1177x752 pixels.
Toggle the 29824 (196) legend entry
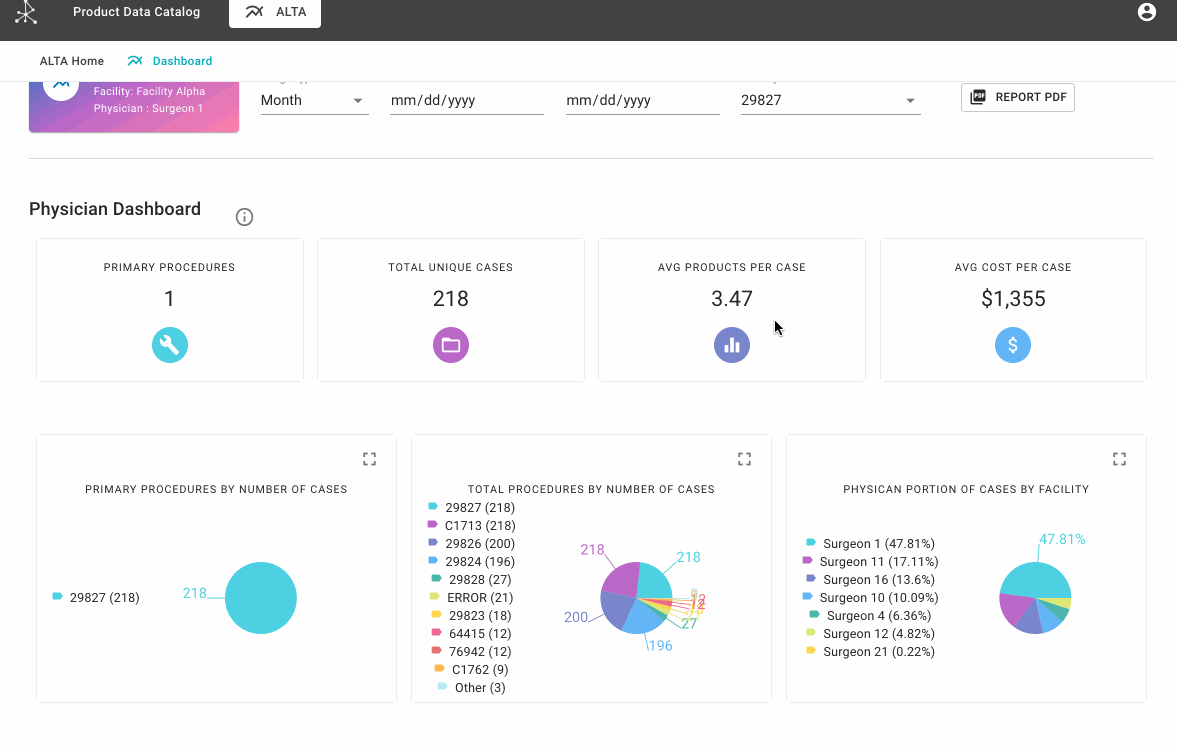(471, 561)
